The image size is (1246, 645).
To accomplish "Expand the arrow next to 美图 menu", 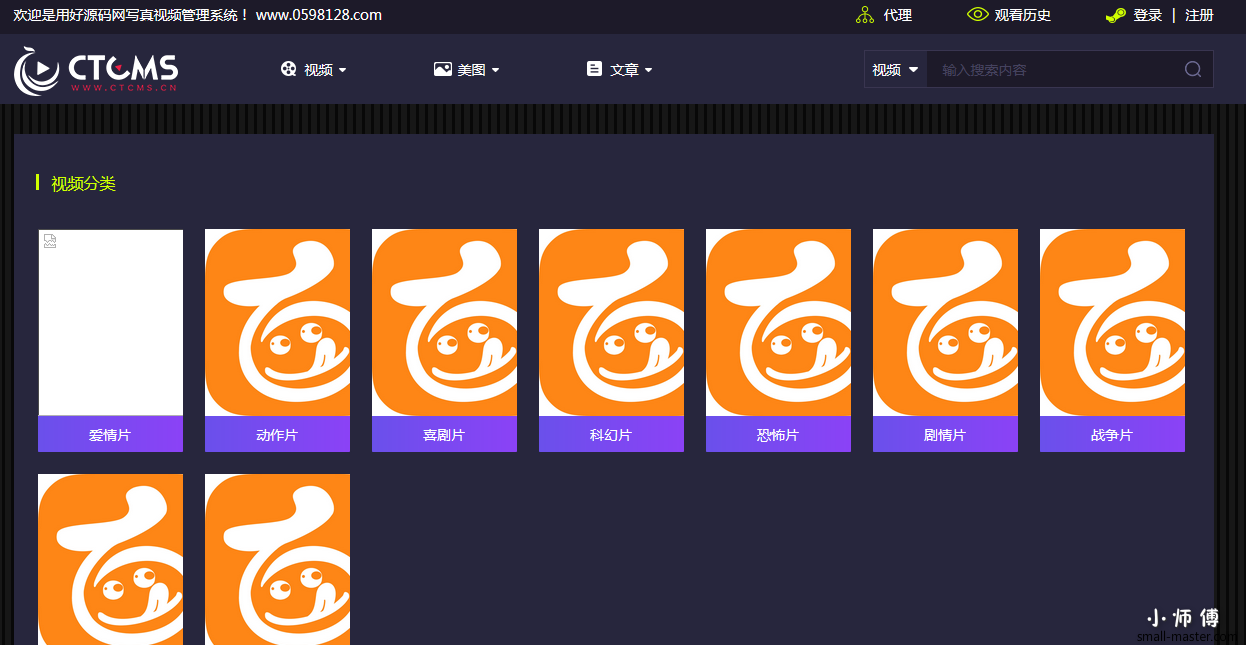I will point(495,70).
